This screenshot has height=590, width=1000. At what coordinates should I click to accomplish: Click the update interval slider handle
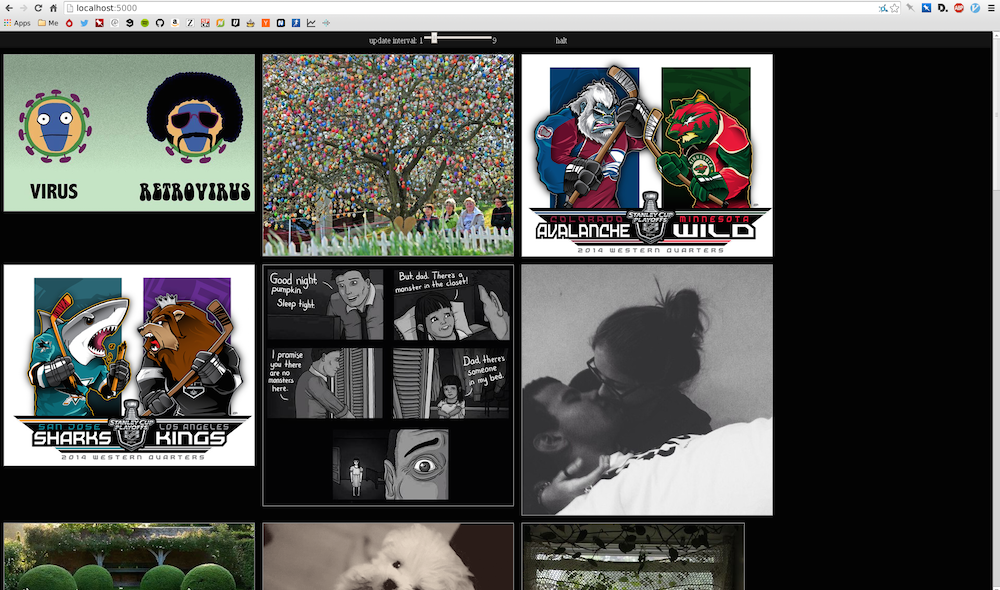pos(434,38)
